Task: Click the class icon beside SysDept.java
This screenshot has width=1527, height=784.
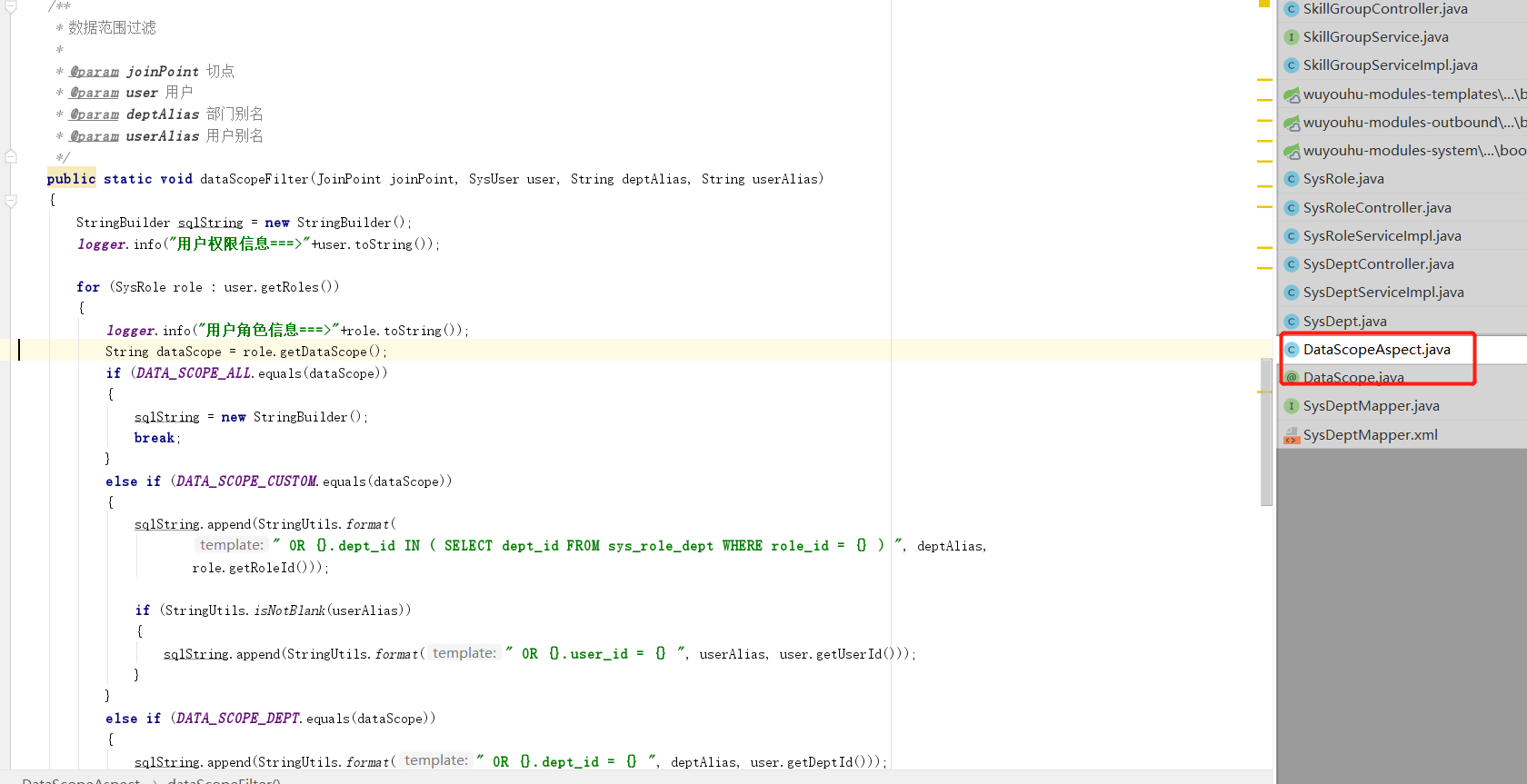Action: click(1291, 322)
